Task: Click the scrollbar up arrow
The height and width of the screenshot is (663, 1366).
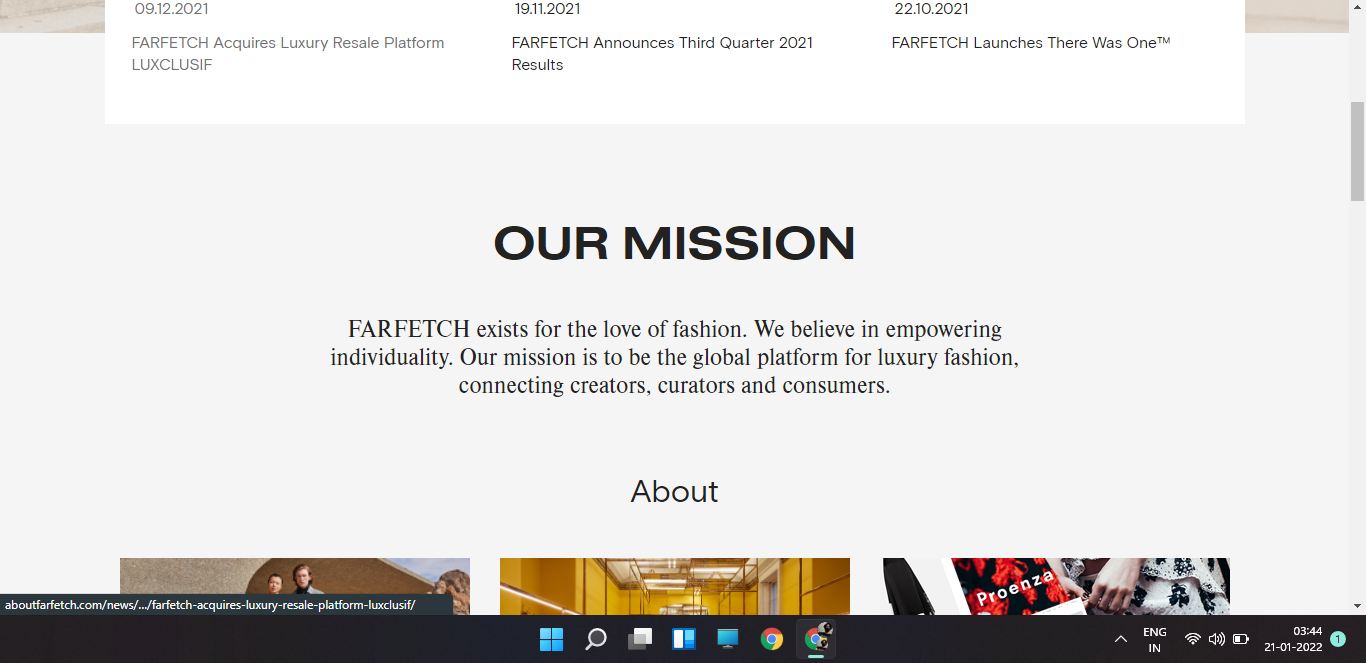Action: click(x=1359, y=8)
